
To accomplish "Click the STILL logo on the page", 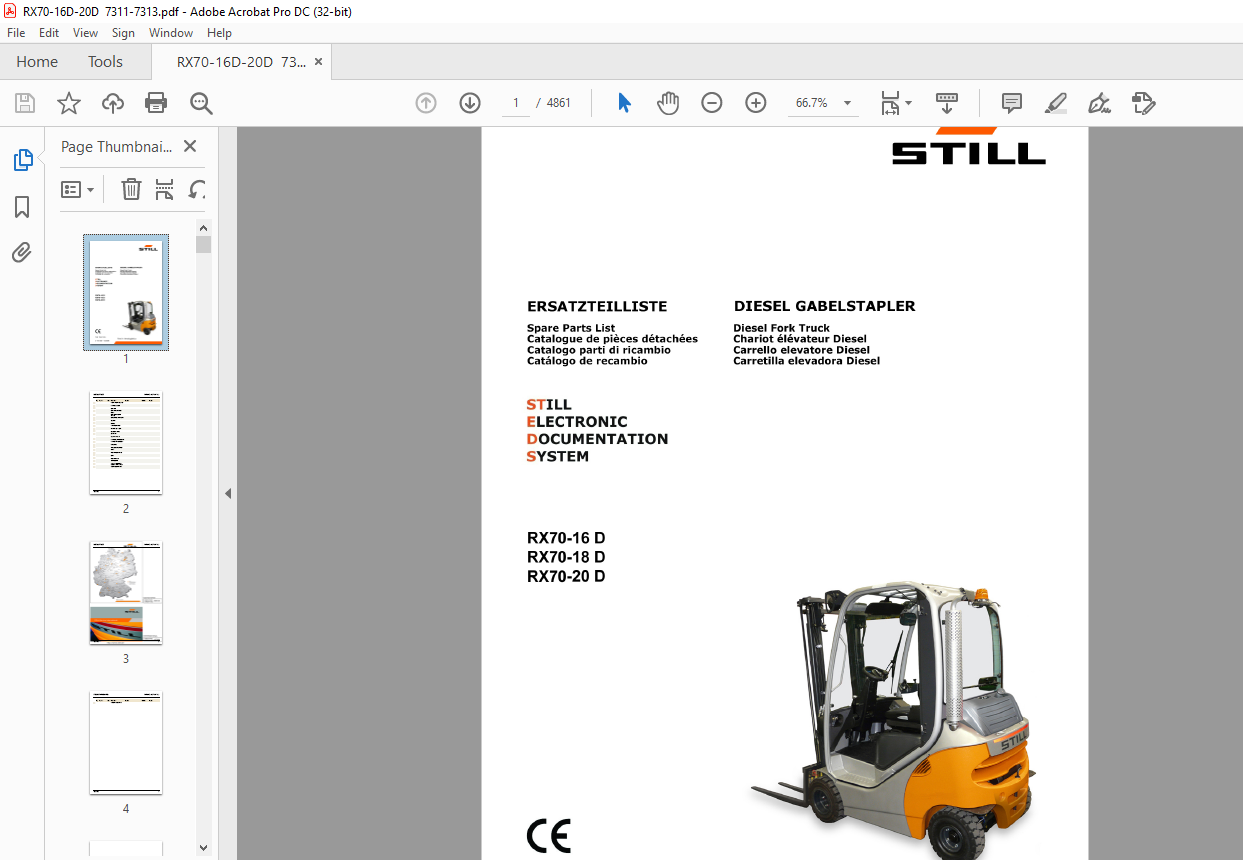I will (969, 147).
